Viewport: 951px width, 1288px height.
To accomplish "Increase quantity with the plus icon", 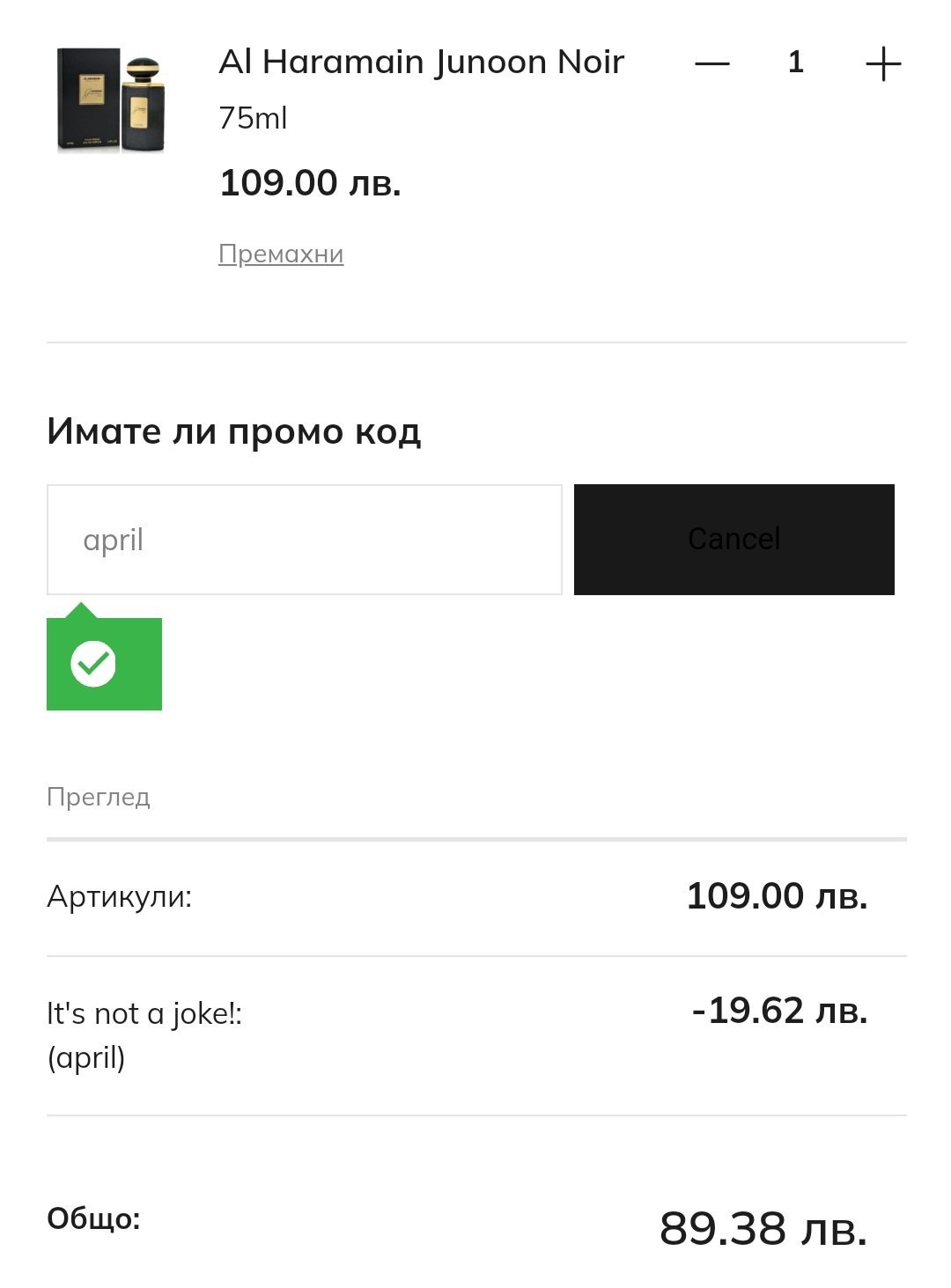I will tap(882, 63).
